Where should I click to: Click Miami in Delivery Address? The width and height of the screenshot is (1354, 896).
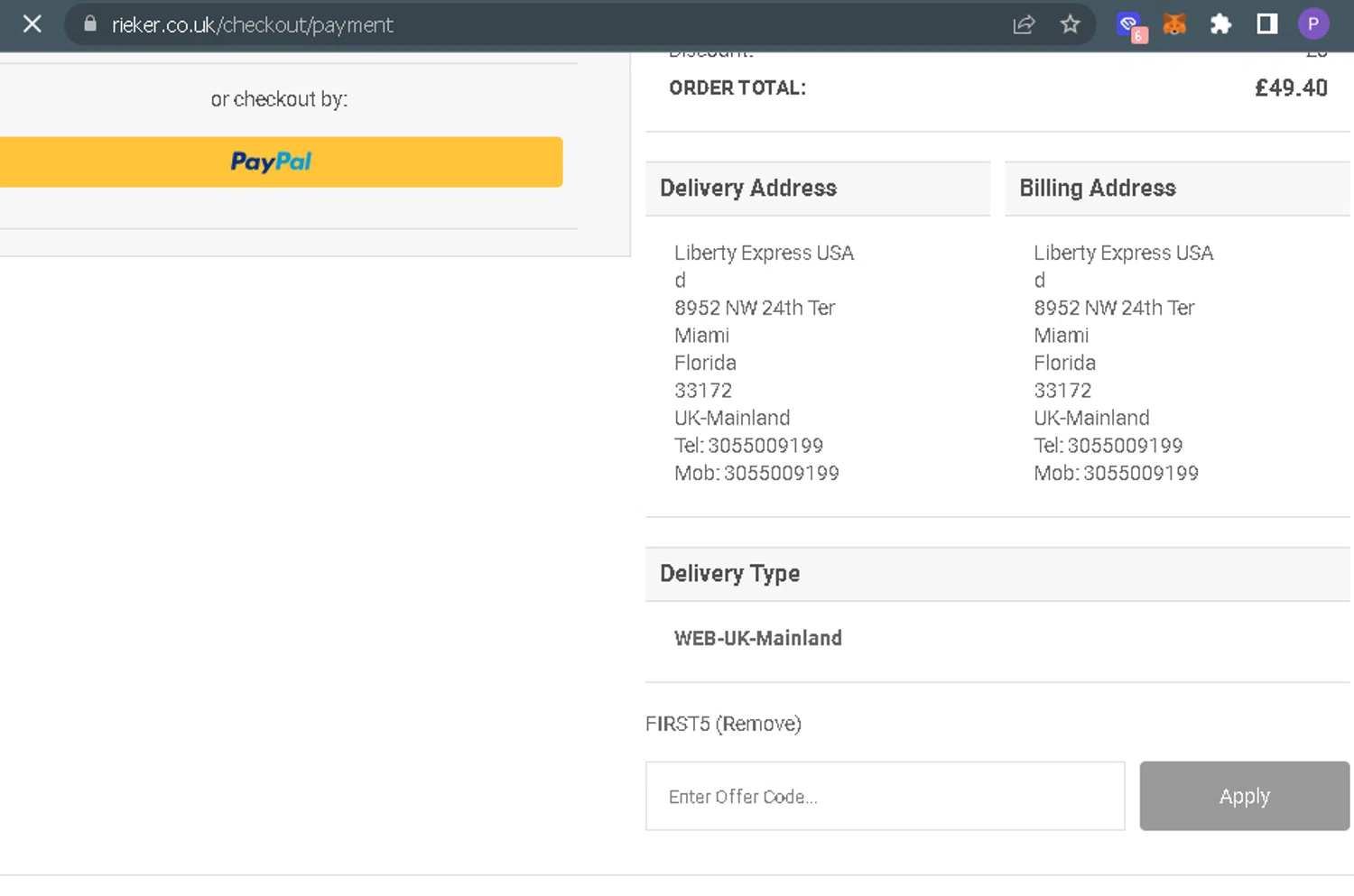(701, 336)
